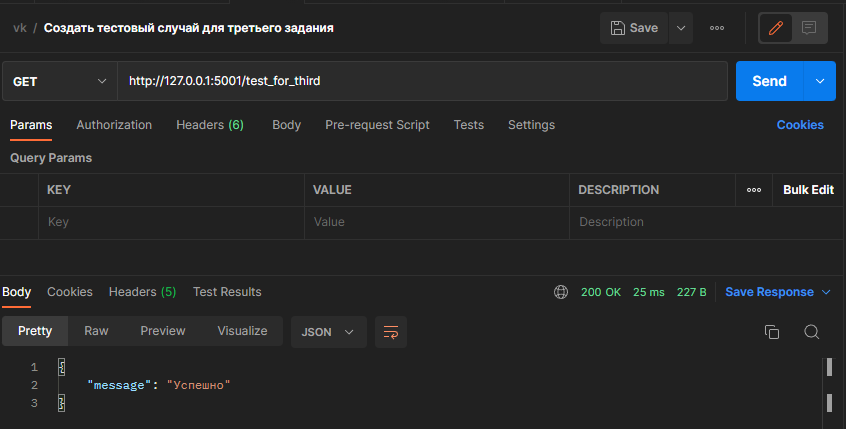Screen dimensions: 846x429
Task: Go to Pre-request Script tab
Action: (x=377, y=125)
